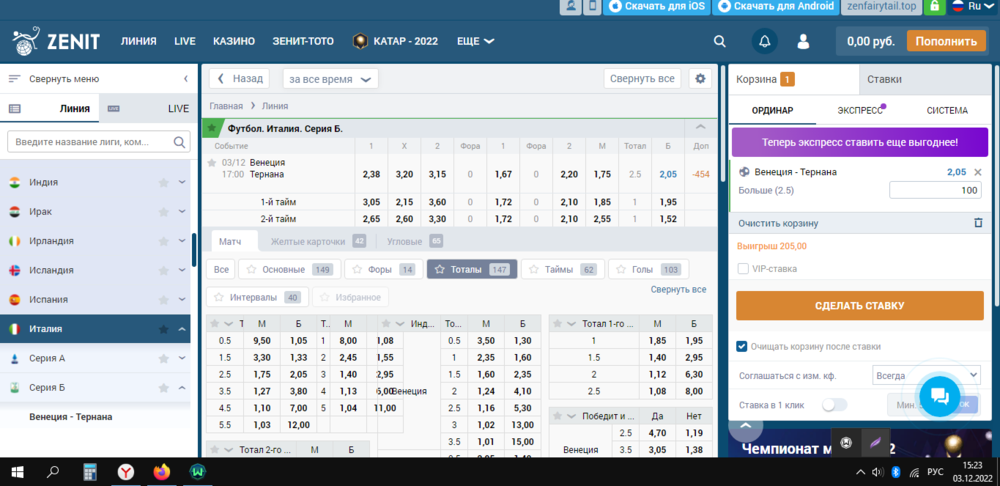
Task: Open the live chat bubble
Action: [940, 397]
